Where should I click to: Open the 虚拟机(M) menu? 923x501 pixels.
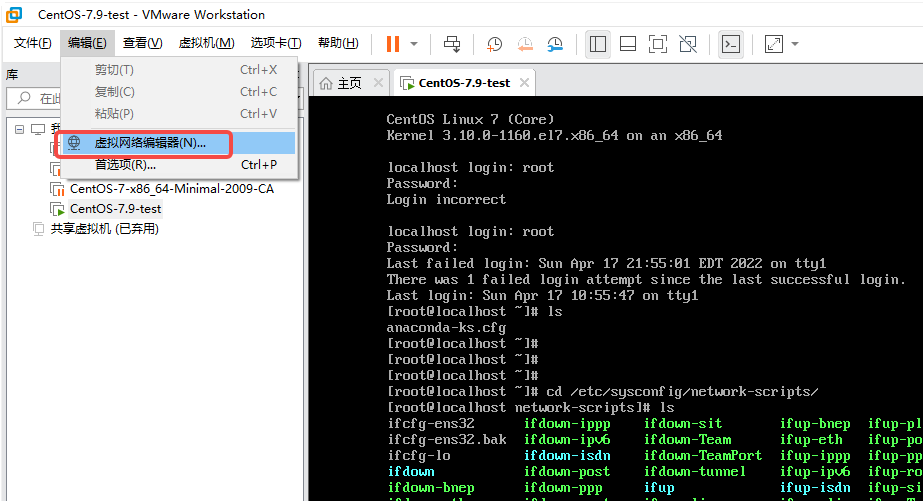click(206, 43)
